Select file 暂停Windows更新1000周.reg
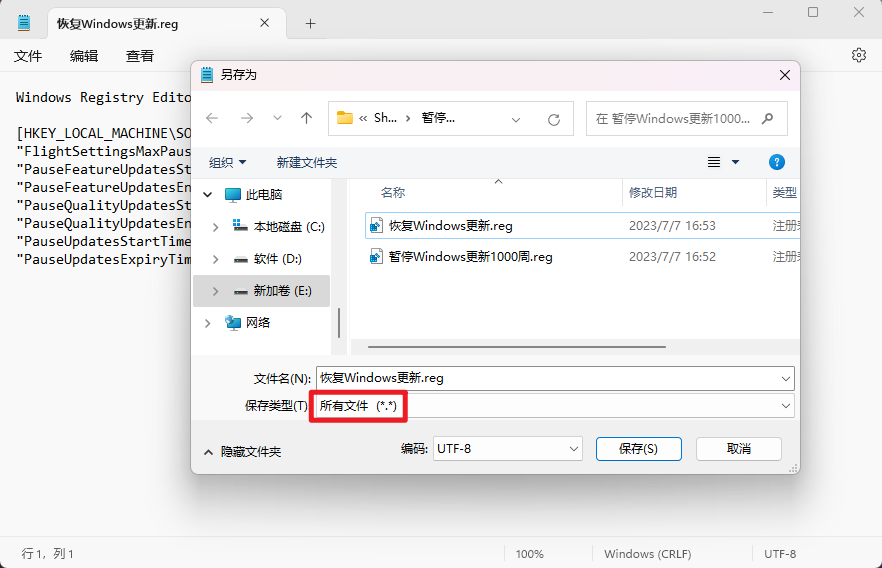Screen dimensions: 882x568 coord(470,257)
